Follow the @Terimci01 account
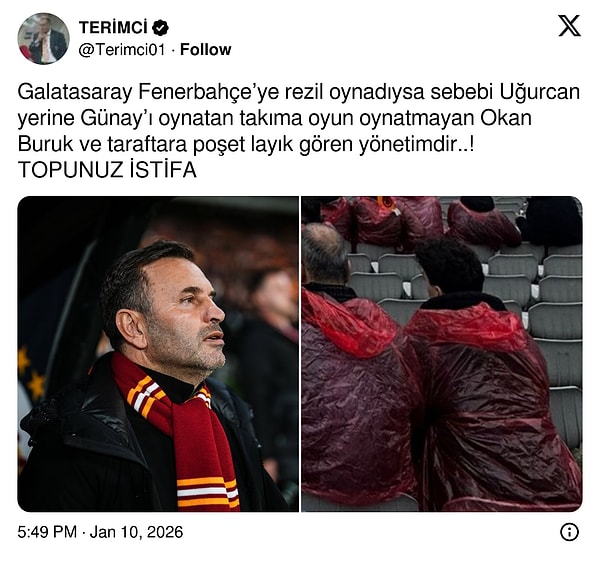600x562 pixels. [205, 50]
